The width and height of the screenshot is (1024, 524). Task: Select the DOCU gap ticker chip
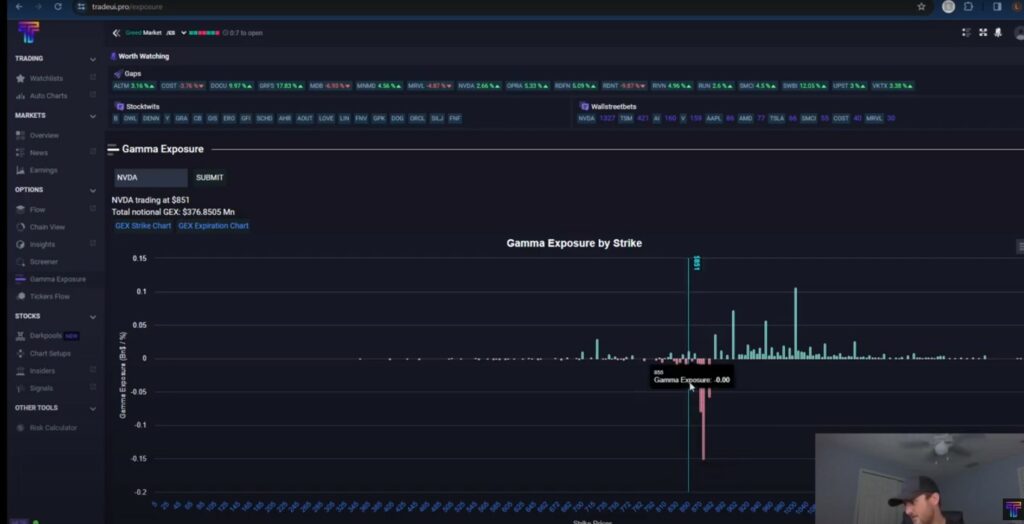232,86
